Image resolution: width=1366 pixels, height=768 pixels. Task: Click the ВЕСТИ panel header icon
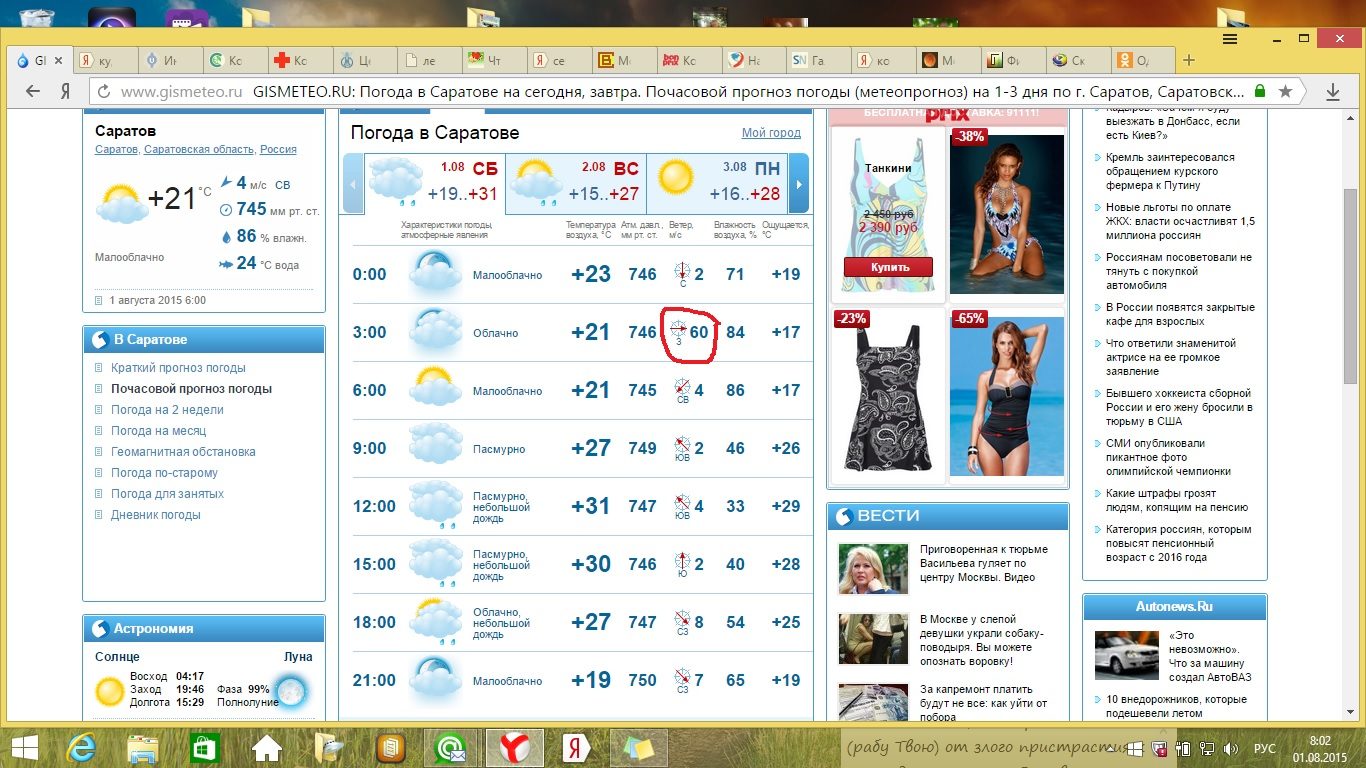coord(843,516)
